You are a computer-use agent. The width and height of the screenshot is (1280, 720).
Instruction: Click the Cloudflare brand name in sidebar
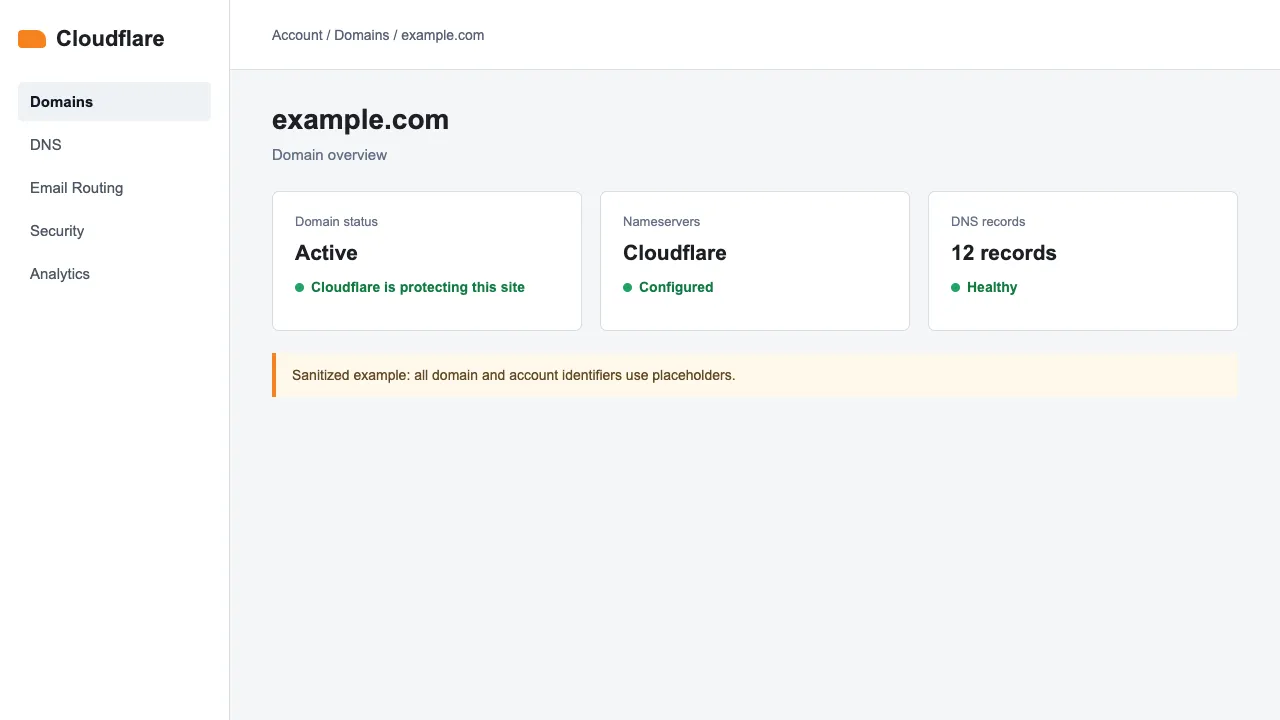110,39
